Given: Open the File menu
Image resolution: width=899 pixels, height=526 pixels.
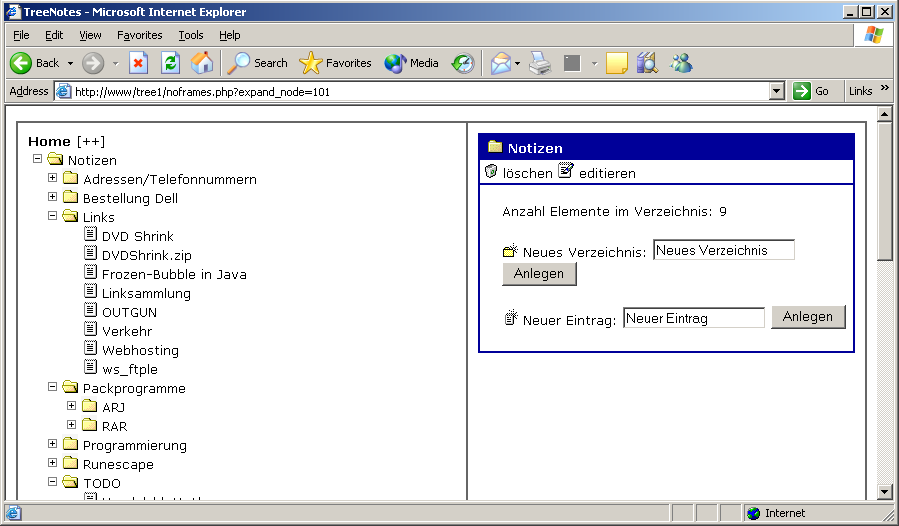Looking at the screenshot, I should [x=21, y=35].
